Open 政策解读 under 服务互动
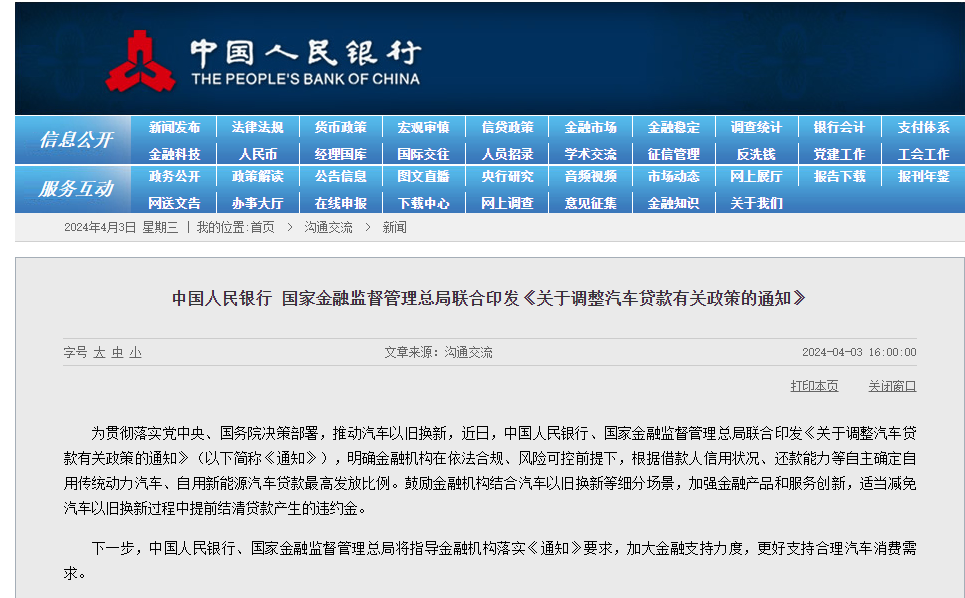The image size is (965, 598). (257, 177)
